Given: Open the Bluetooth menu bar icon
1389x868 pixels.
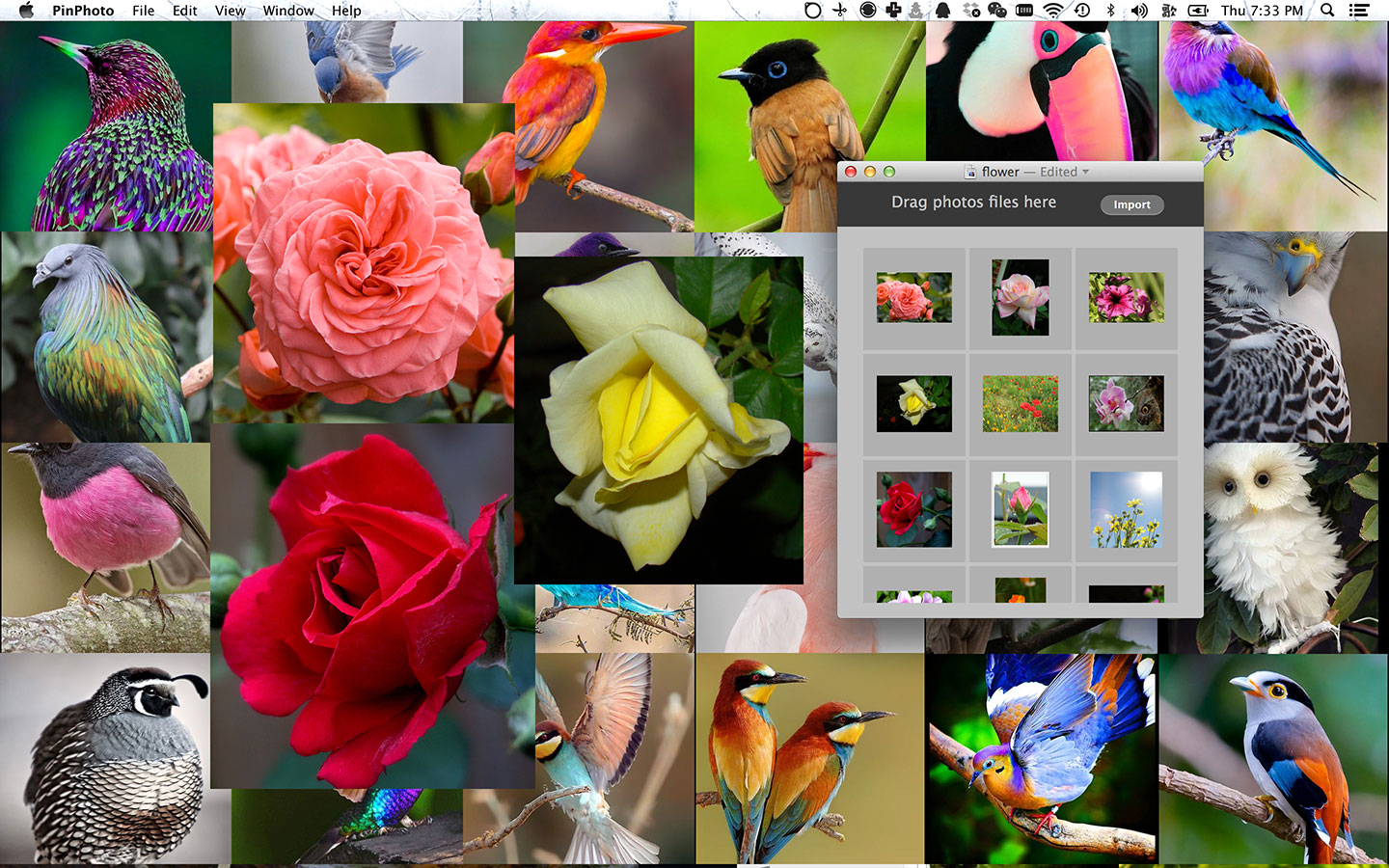Looking at the screenshot, I should click(x=1111, y=10).
